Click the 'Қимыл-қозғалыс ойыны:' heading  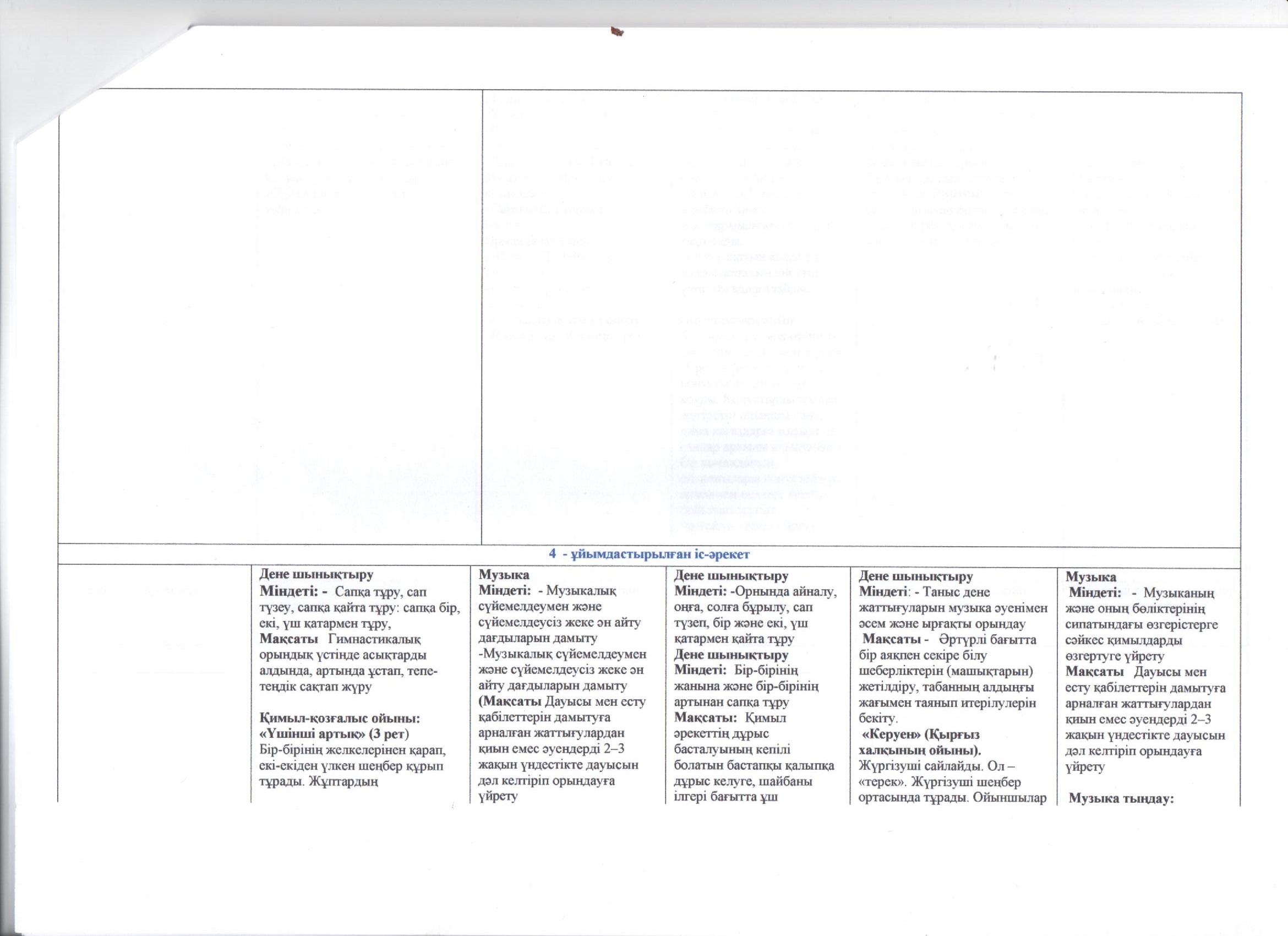[339, 718]
